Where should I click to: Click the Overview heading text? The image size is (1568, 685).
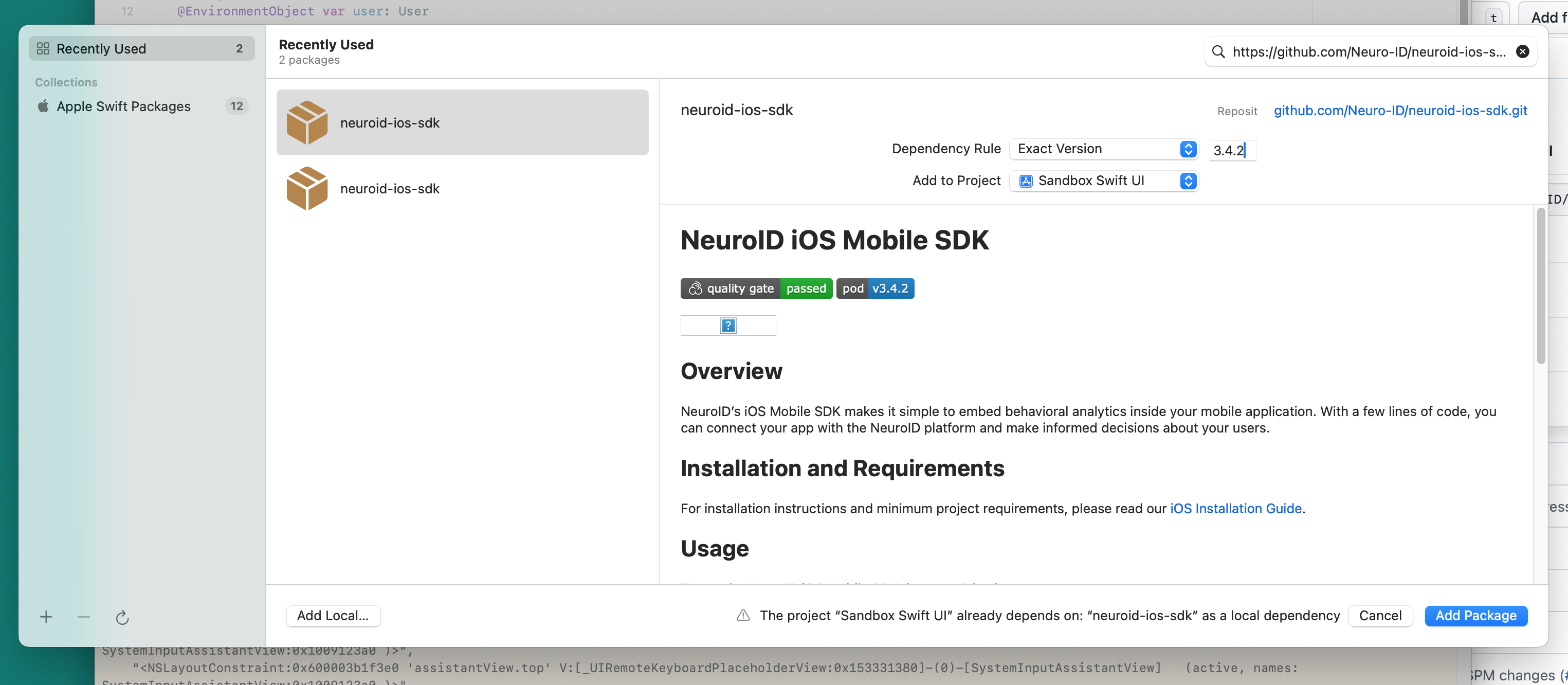731,371
